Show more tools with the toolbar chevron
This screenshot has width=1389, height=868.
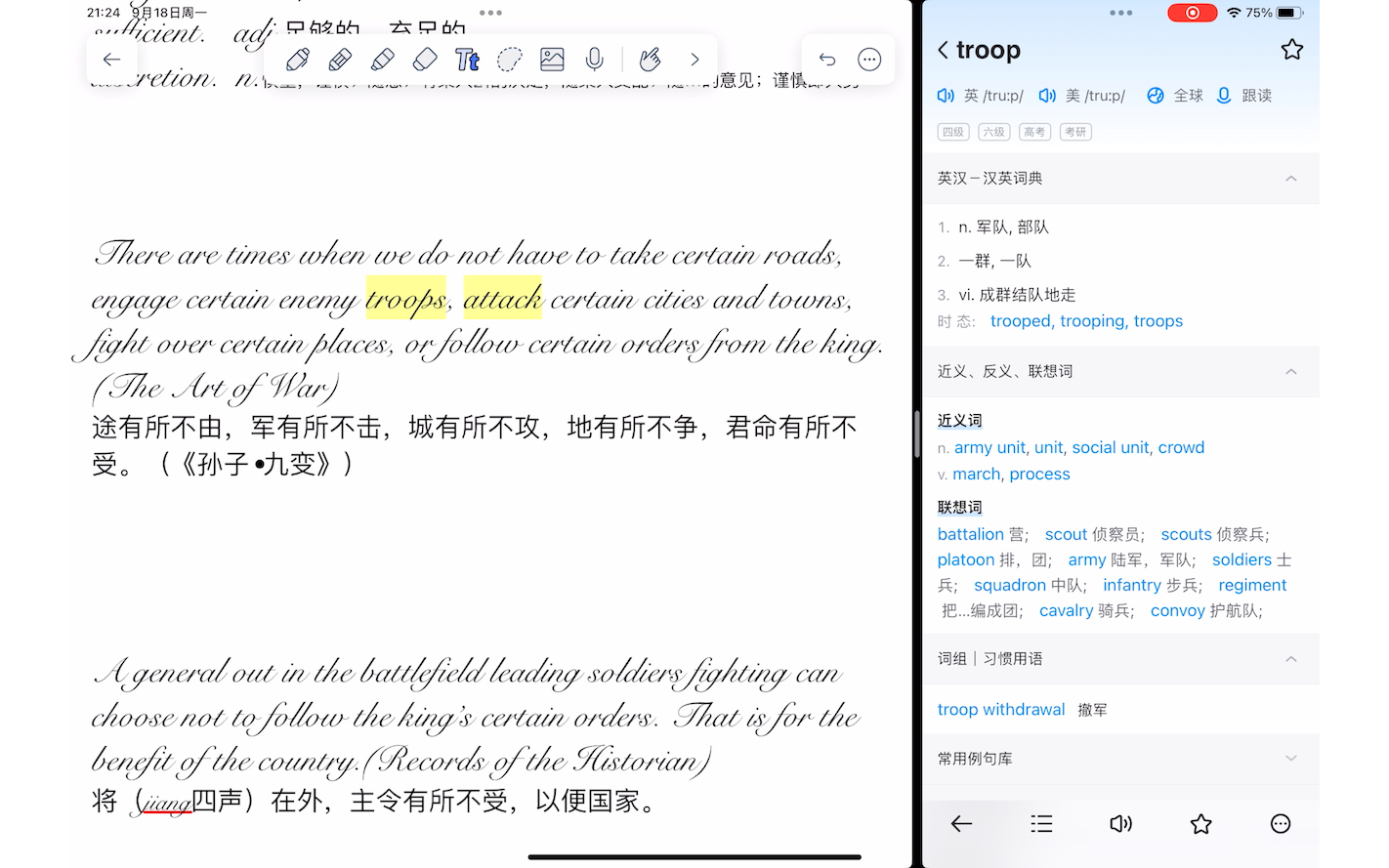click(x=694, y=60)
